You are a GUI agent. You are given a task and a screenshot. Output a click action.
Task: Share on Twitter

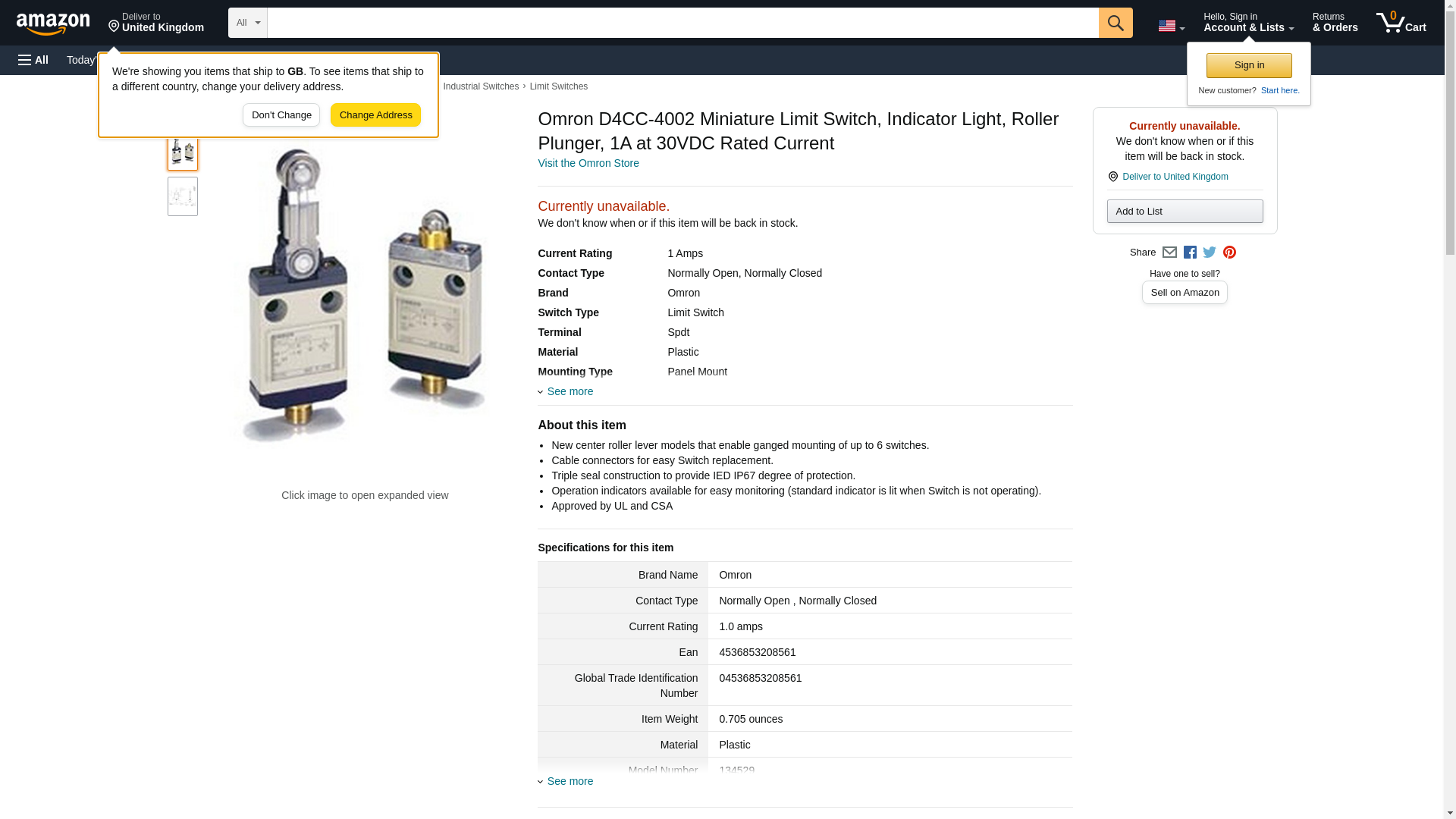pyautogui.click(x=1210, y=253)
